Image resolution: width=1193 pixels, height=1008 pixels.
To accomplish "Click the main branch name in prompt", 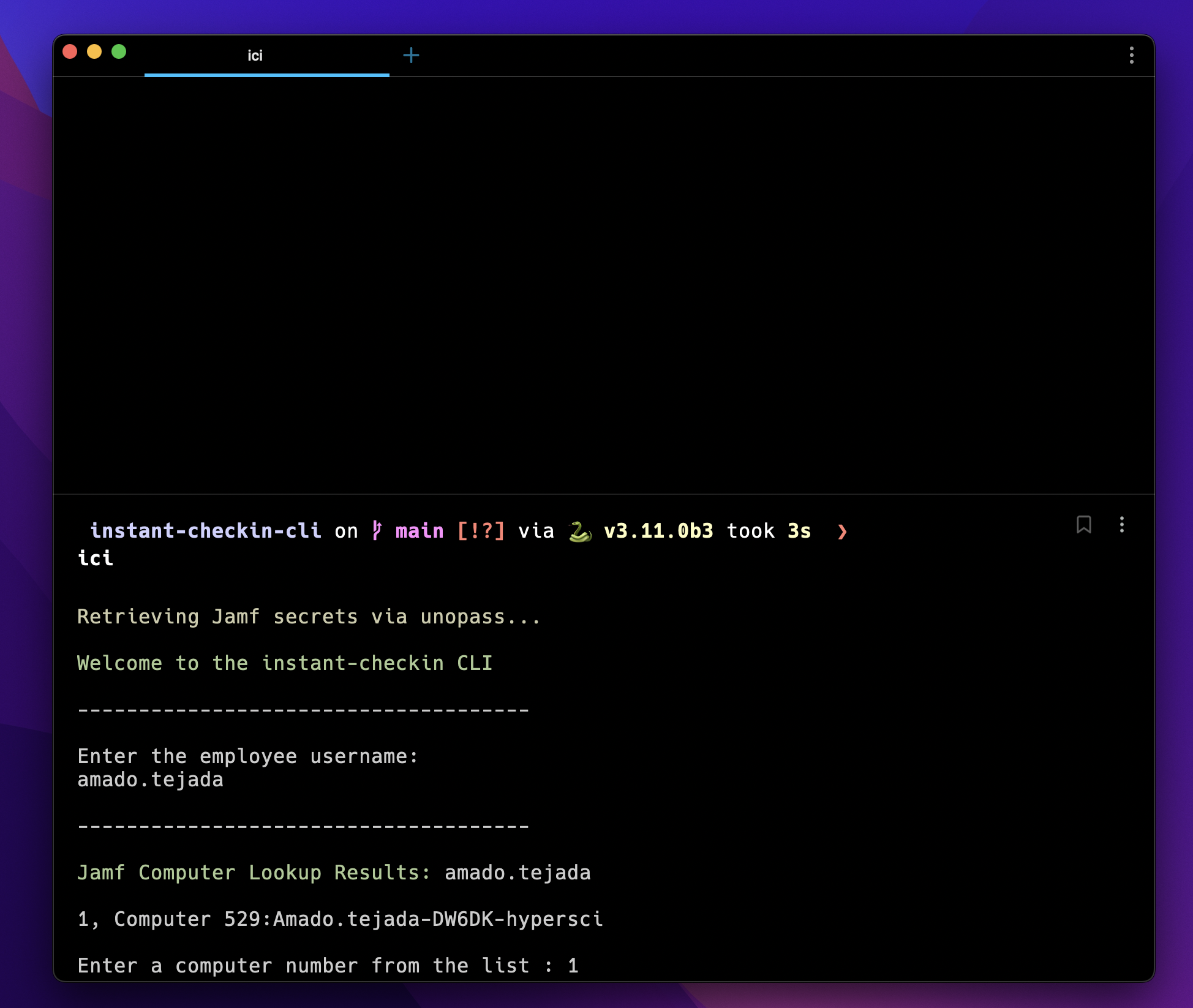I will (420, 530).
